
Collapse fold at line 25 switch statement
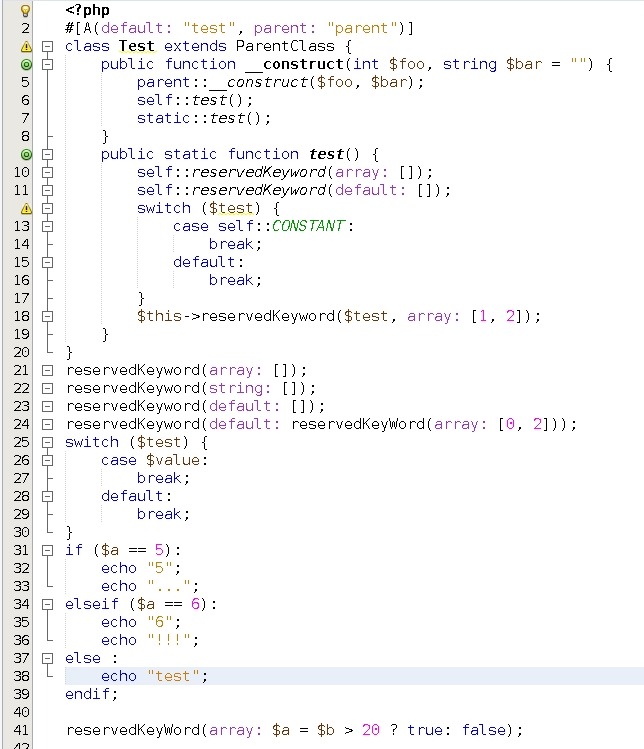(47, 442)
